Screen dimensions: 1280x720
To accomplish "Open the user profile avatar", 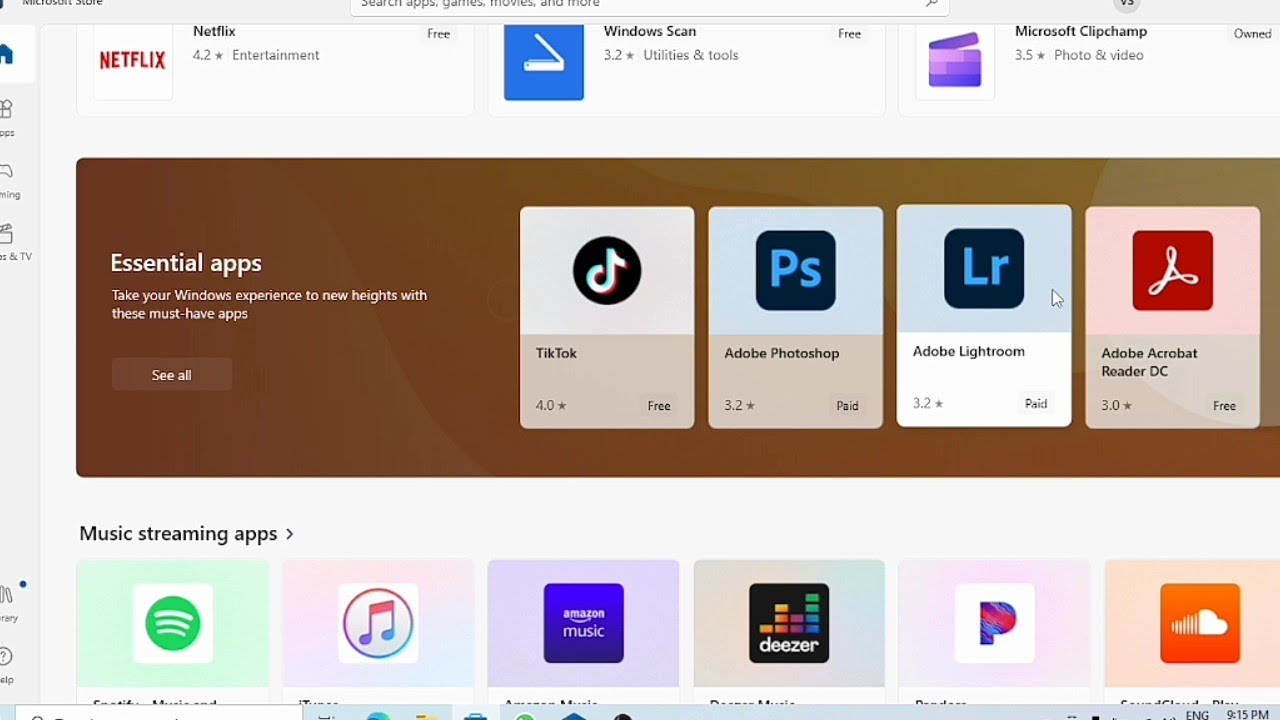I will click(1127, 4).
